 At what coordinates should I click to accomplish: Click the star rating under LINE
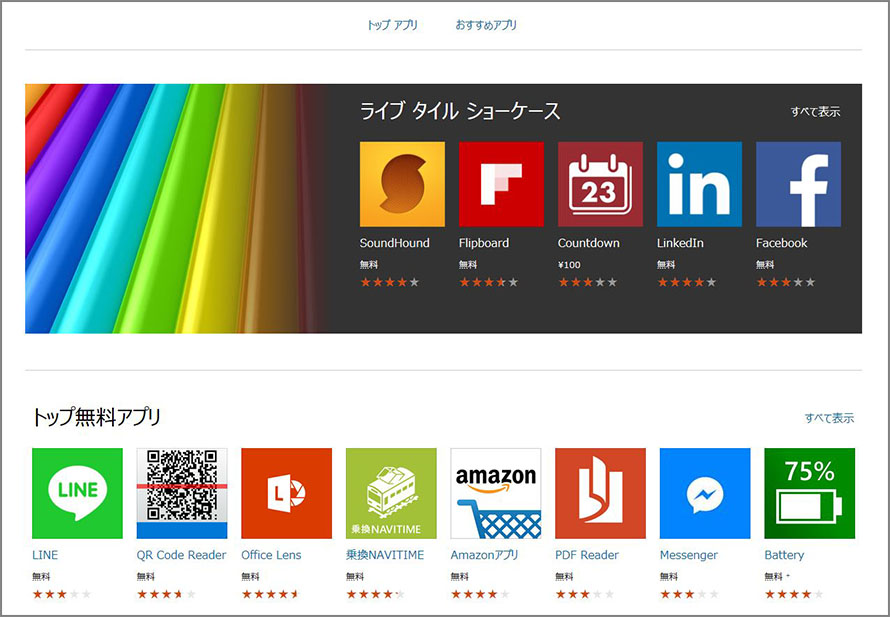(x=61, y=594)
